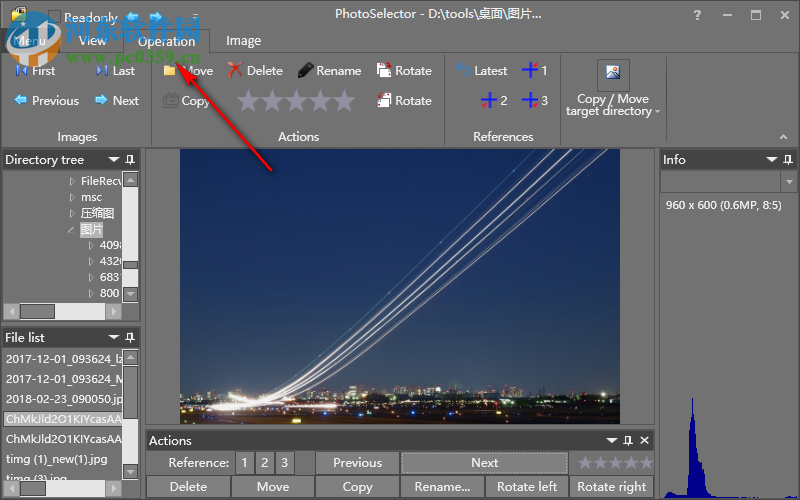Collapse the 图片 tree folder
The image size is (800, 500).
tap(71, 230)
